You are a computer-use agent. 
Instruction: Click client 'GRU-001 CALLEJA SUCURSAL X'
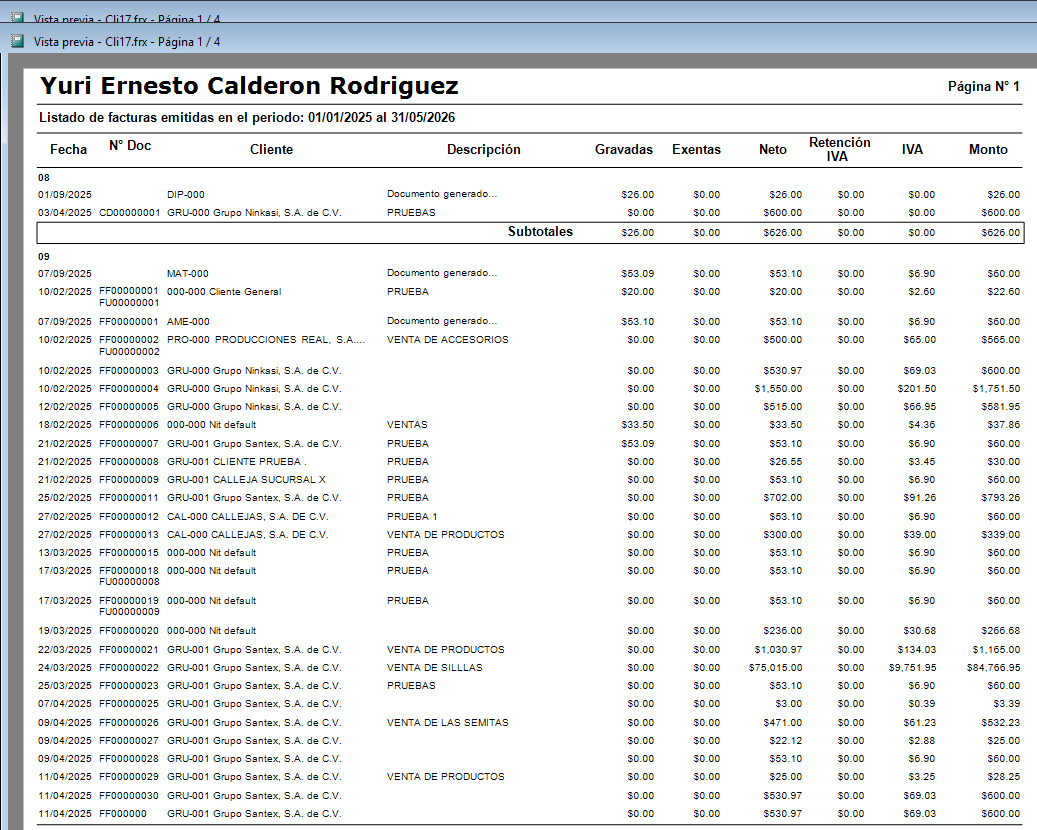[246, 479]
